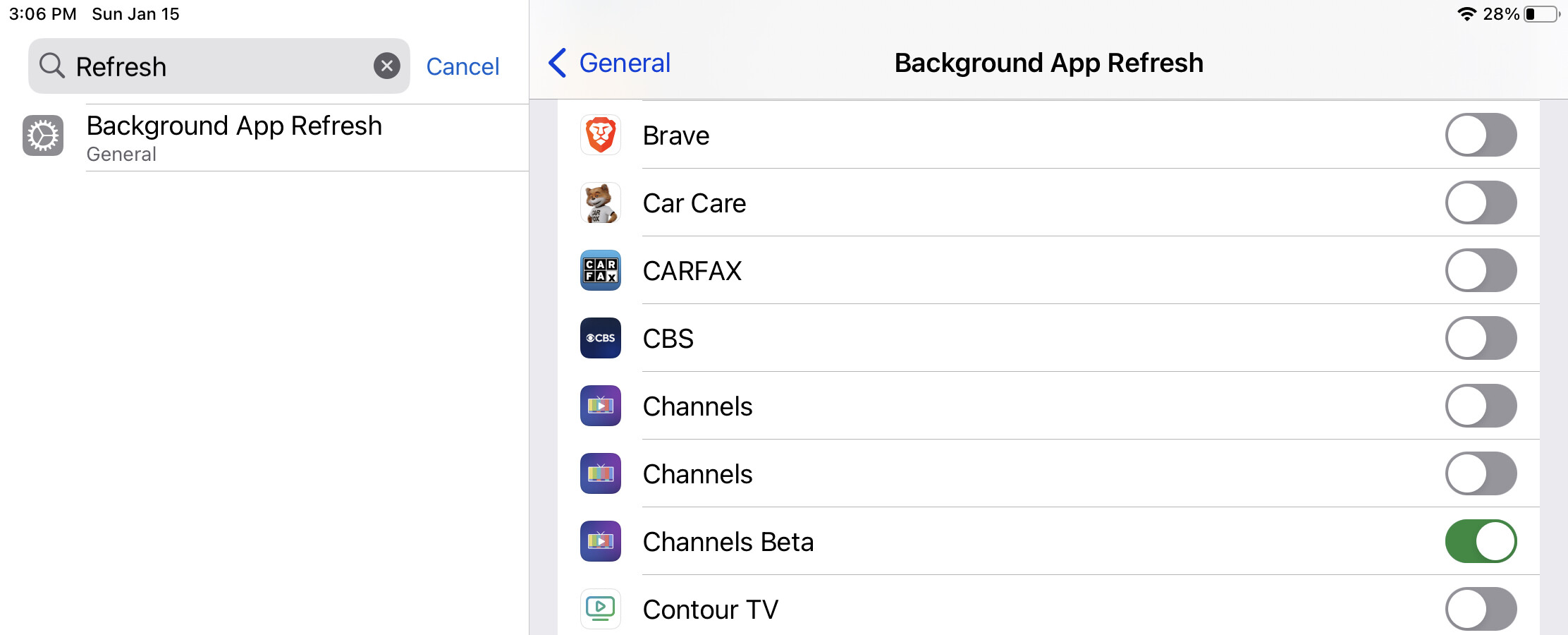The width and height of the screenshot is (1568, 635).
Task: Enable background refresh for Brave
Action: pyautogui.click(x=1481, y=135)
